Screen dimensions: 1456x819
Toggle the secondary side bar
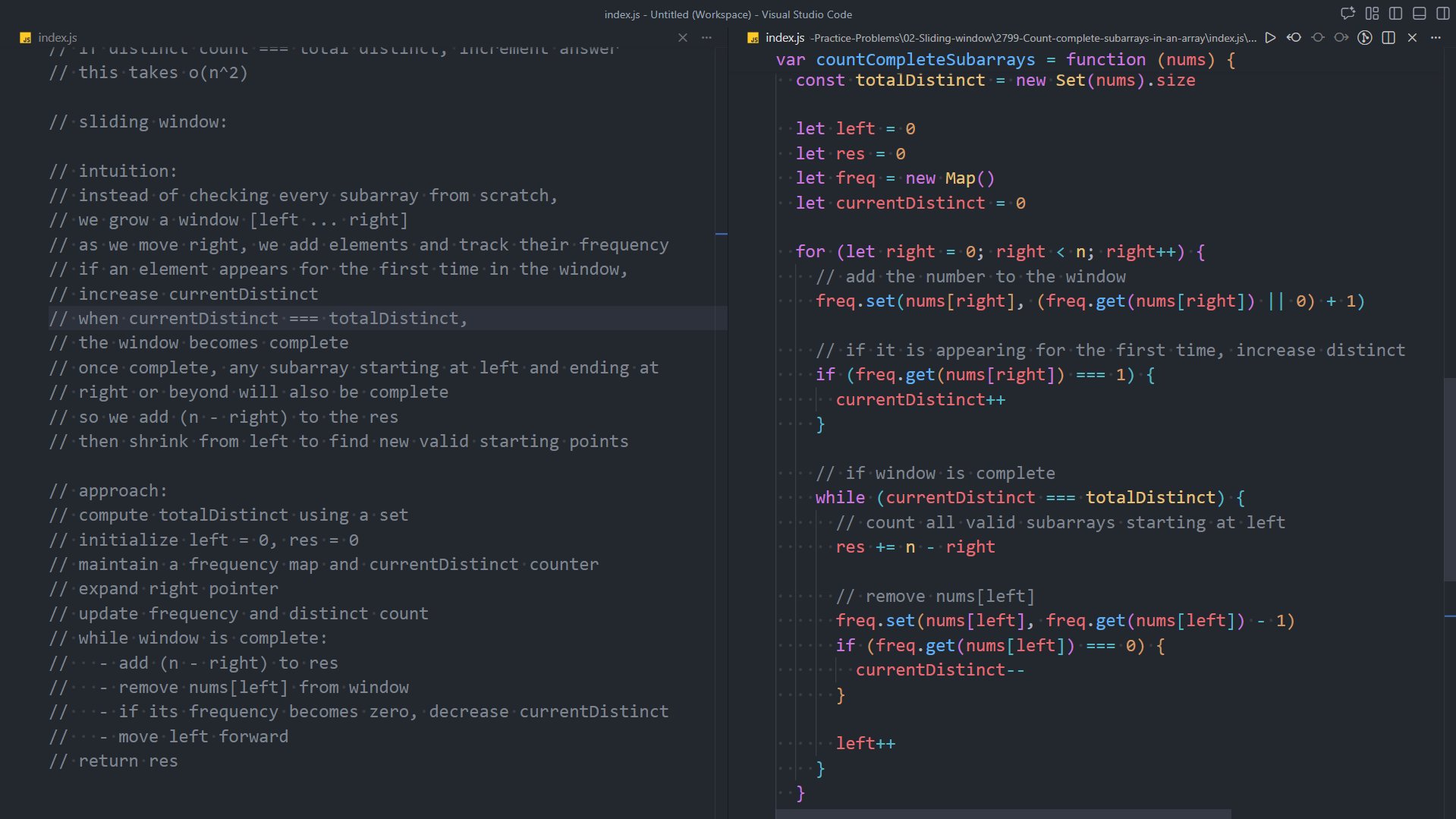1442,14
